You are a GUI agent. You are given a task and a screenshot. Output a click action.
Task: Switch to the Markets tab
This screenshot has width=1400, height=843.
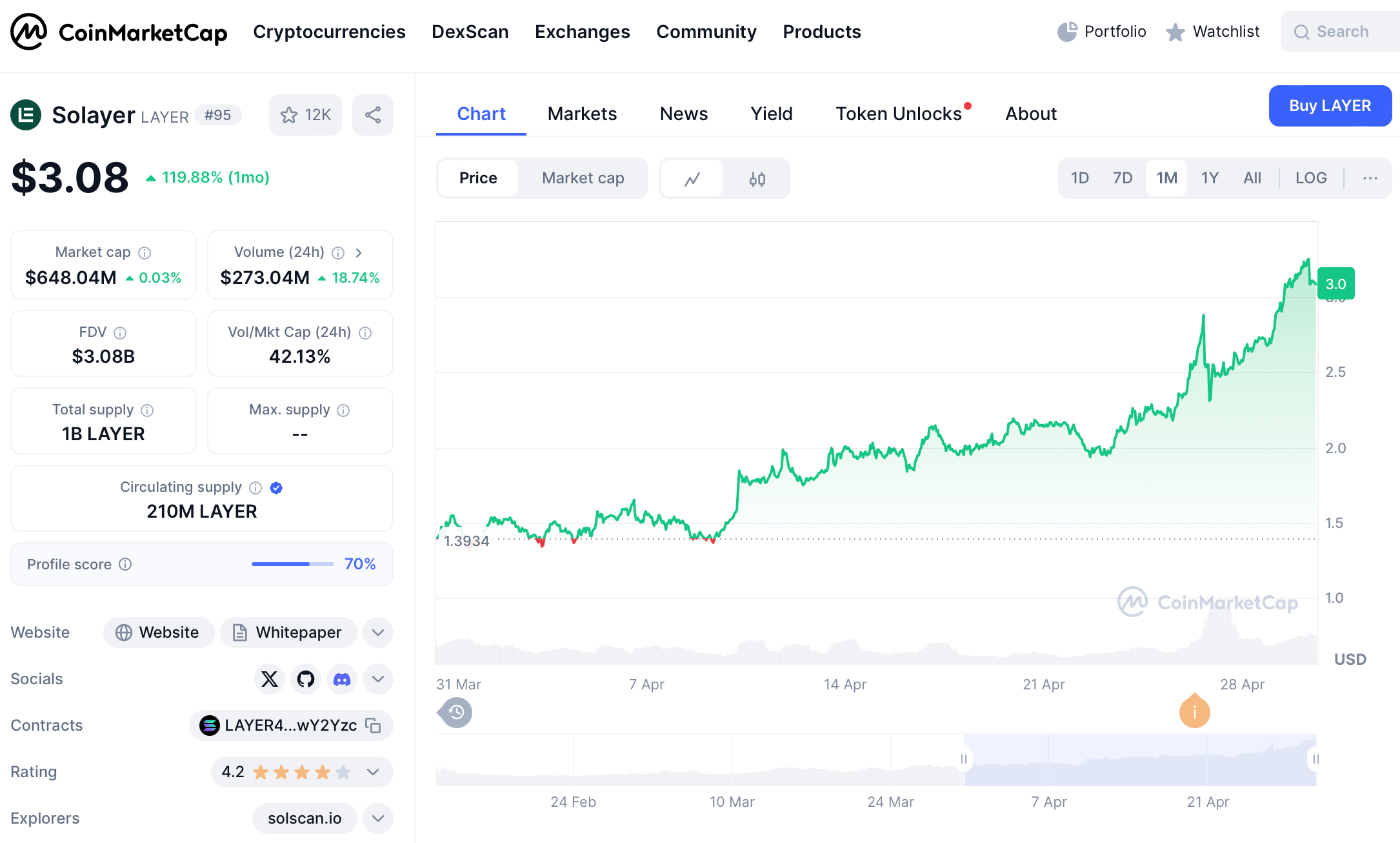pos(583,114)
